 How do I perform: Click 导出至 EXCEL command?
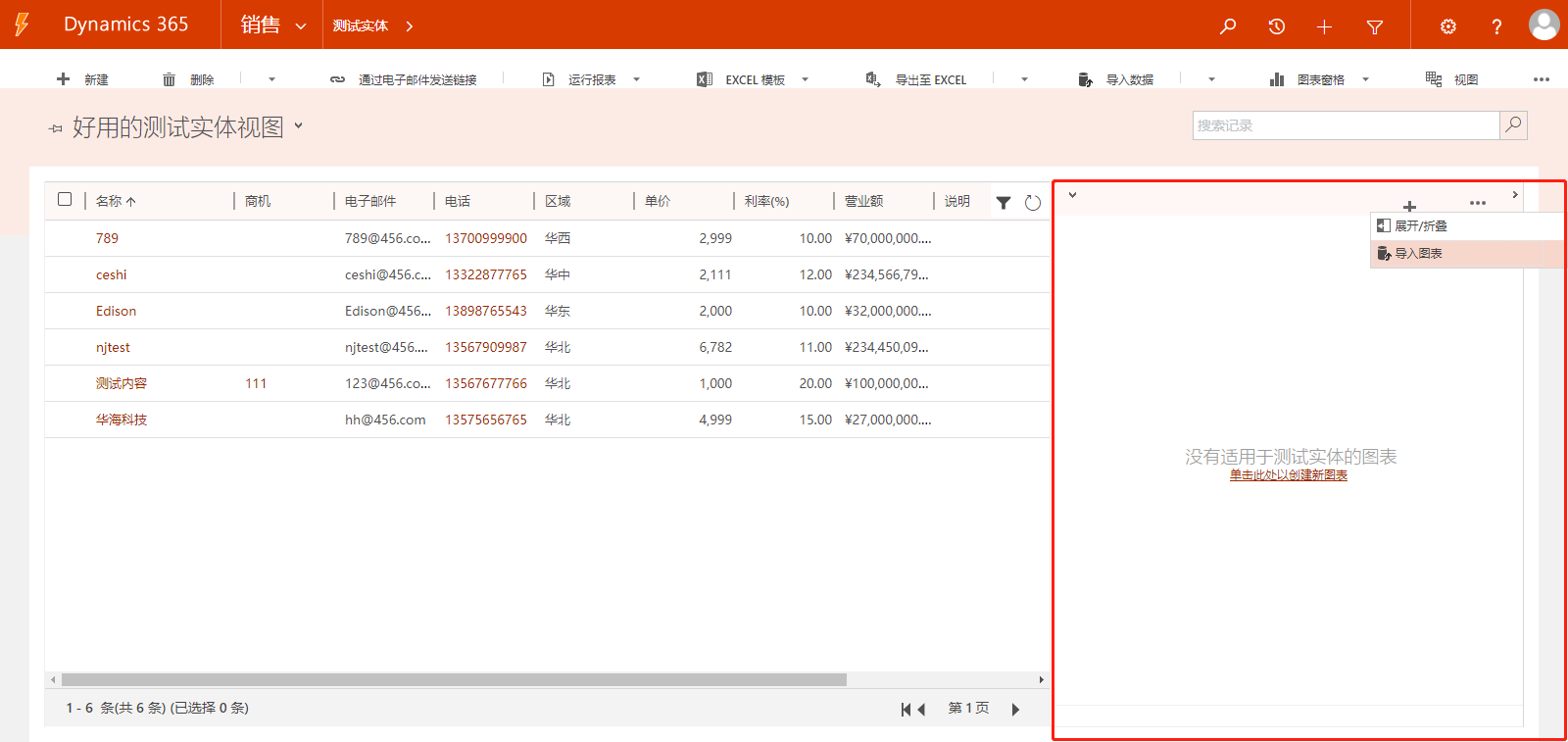(x=916, y=79)
